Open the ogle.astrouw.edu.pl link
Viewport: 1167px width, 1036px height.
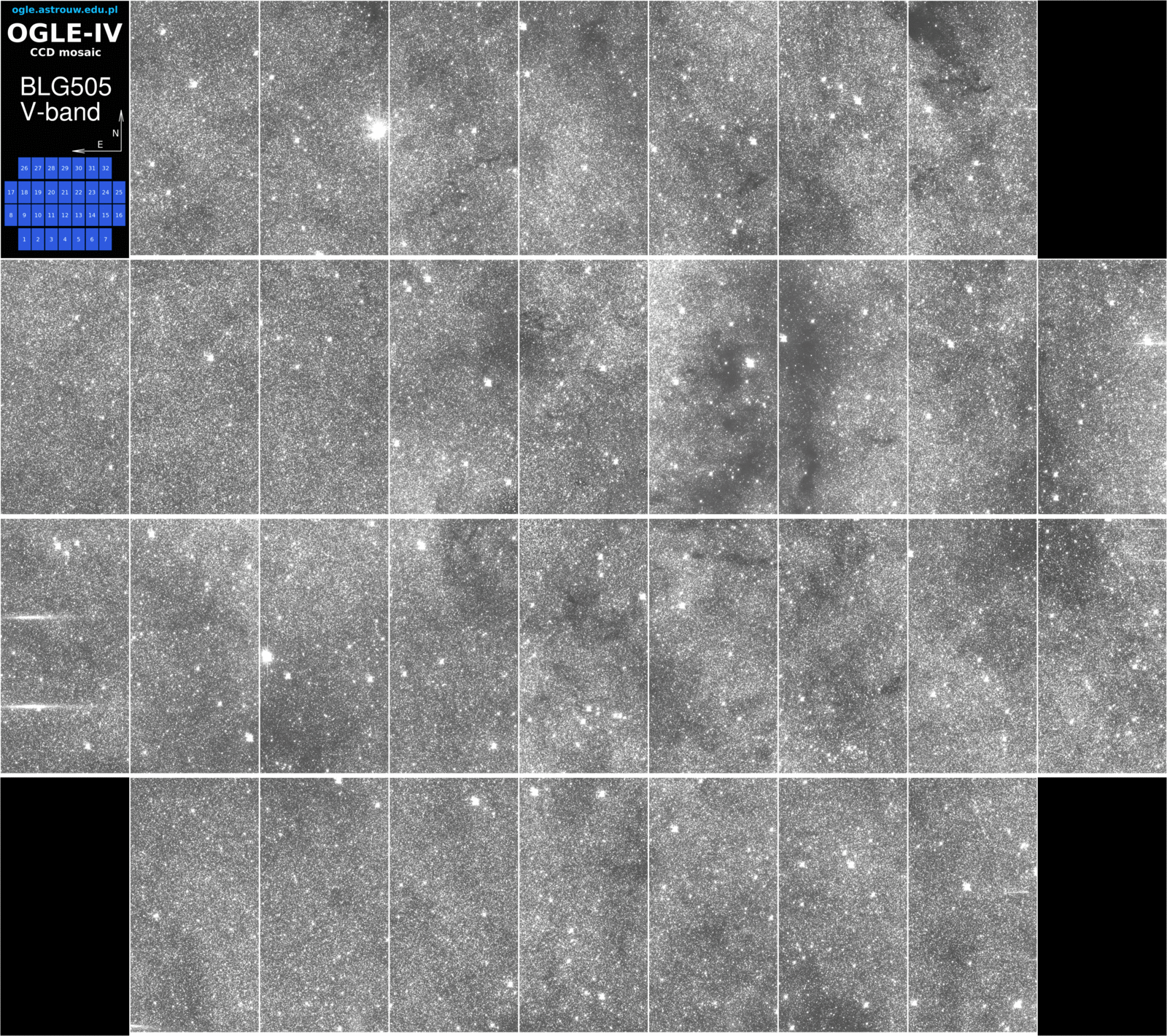pos(65,10)
